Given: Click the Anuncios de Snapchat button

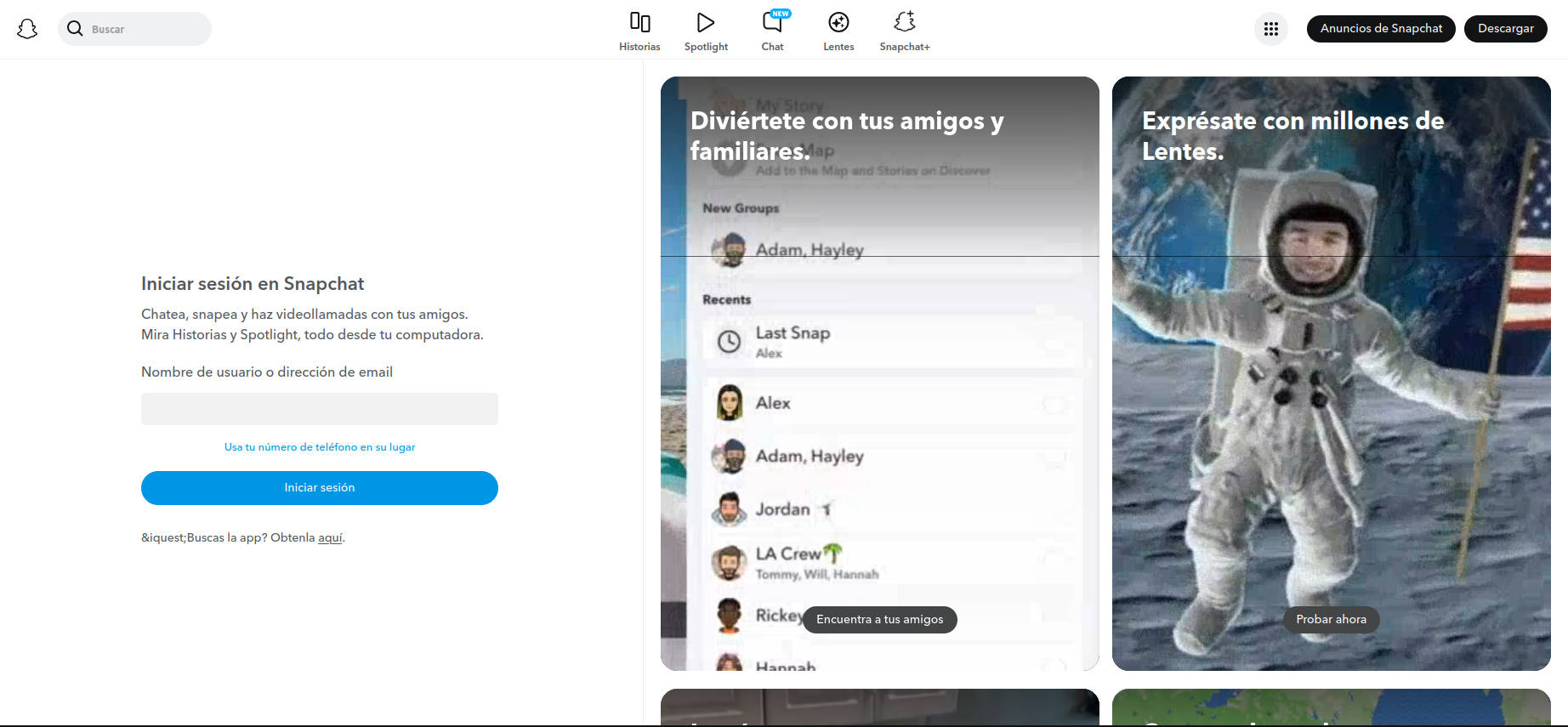Looking at the screenshot, I should [x=1380, y=29].
